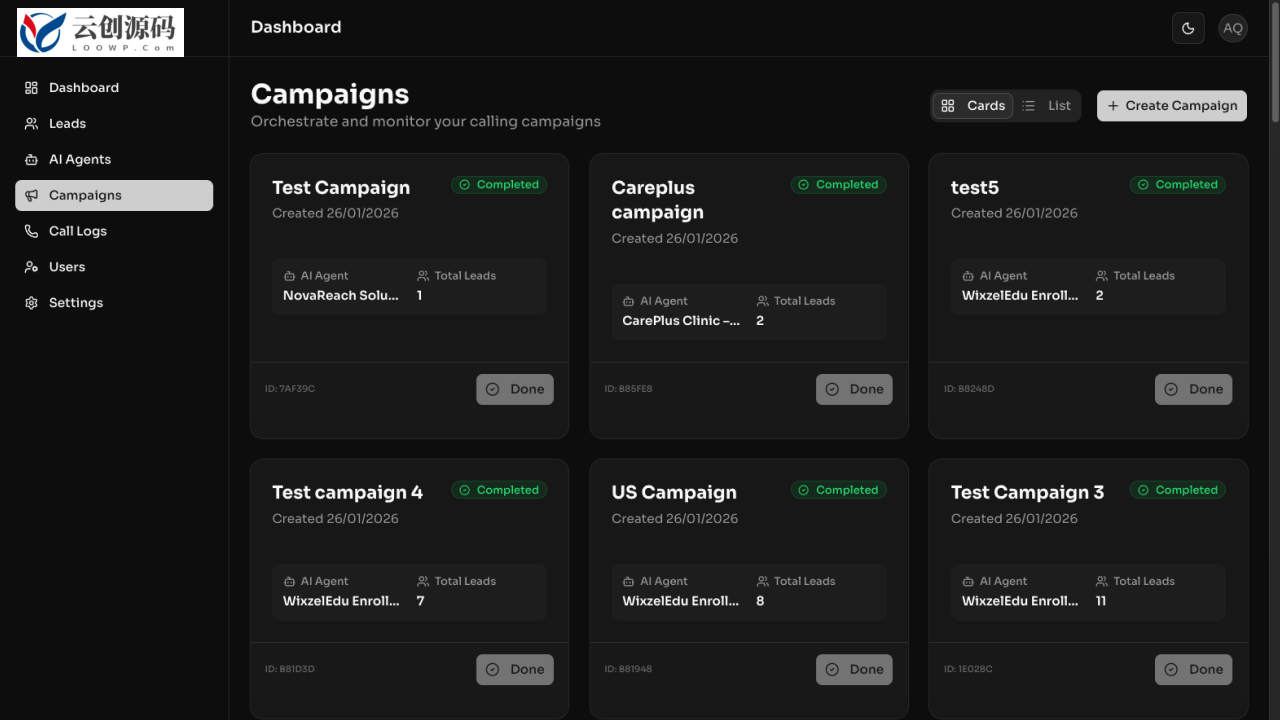Viewport: 1280px width, 720px height.
Task: Click the Users icon in sidebar
Action: (31, 267)
